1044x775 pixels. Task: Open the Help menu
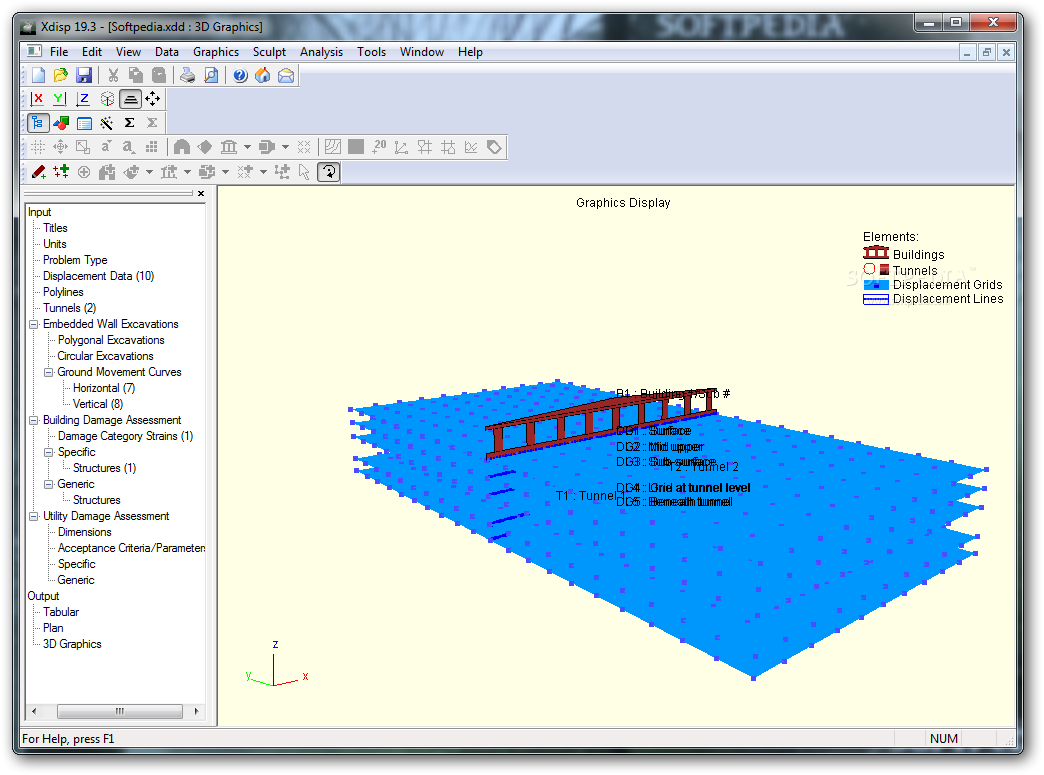coord(469,52)
